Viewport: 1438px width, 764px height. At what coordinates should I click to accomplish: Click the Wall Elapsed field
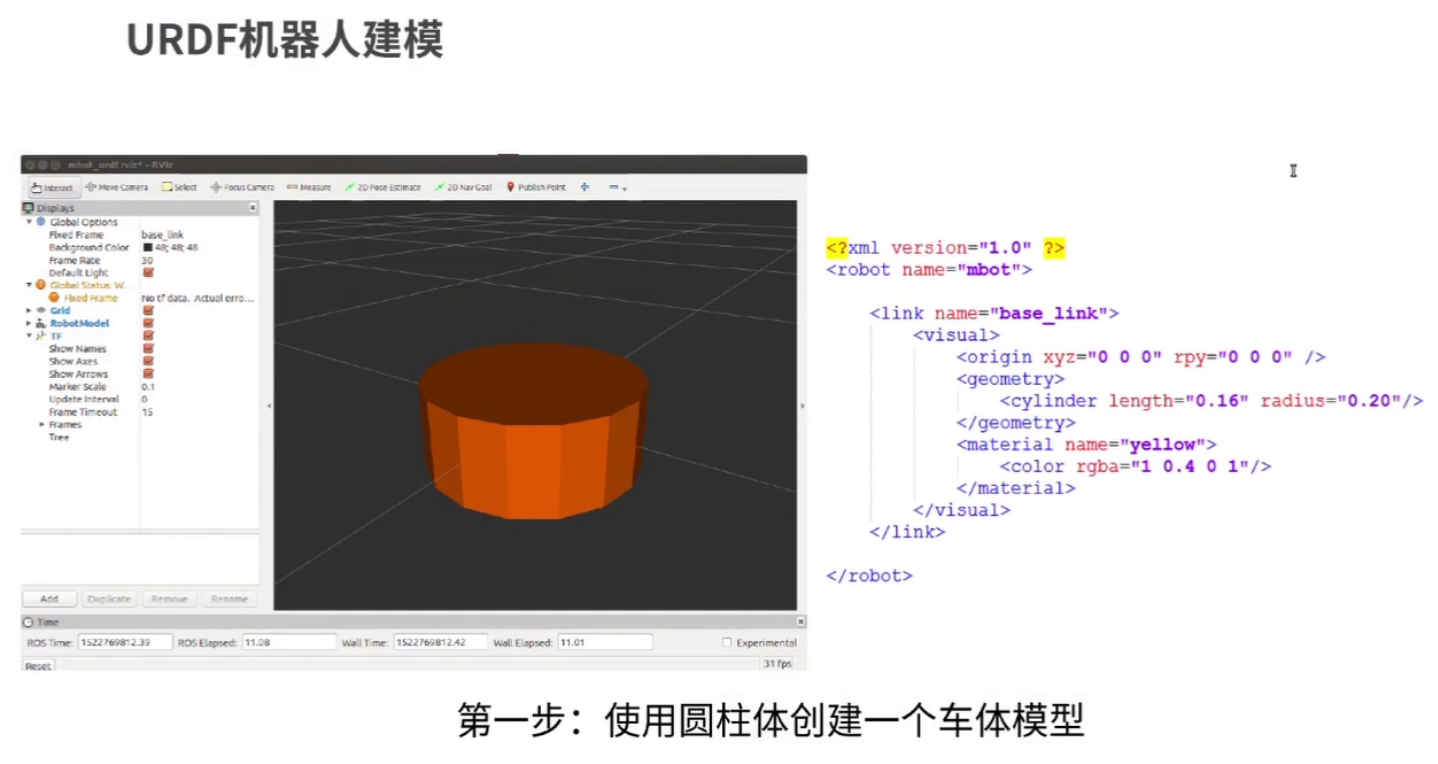click(604, 642)
